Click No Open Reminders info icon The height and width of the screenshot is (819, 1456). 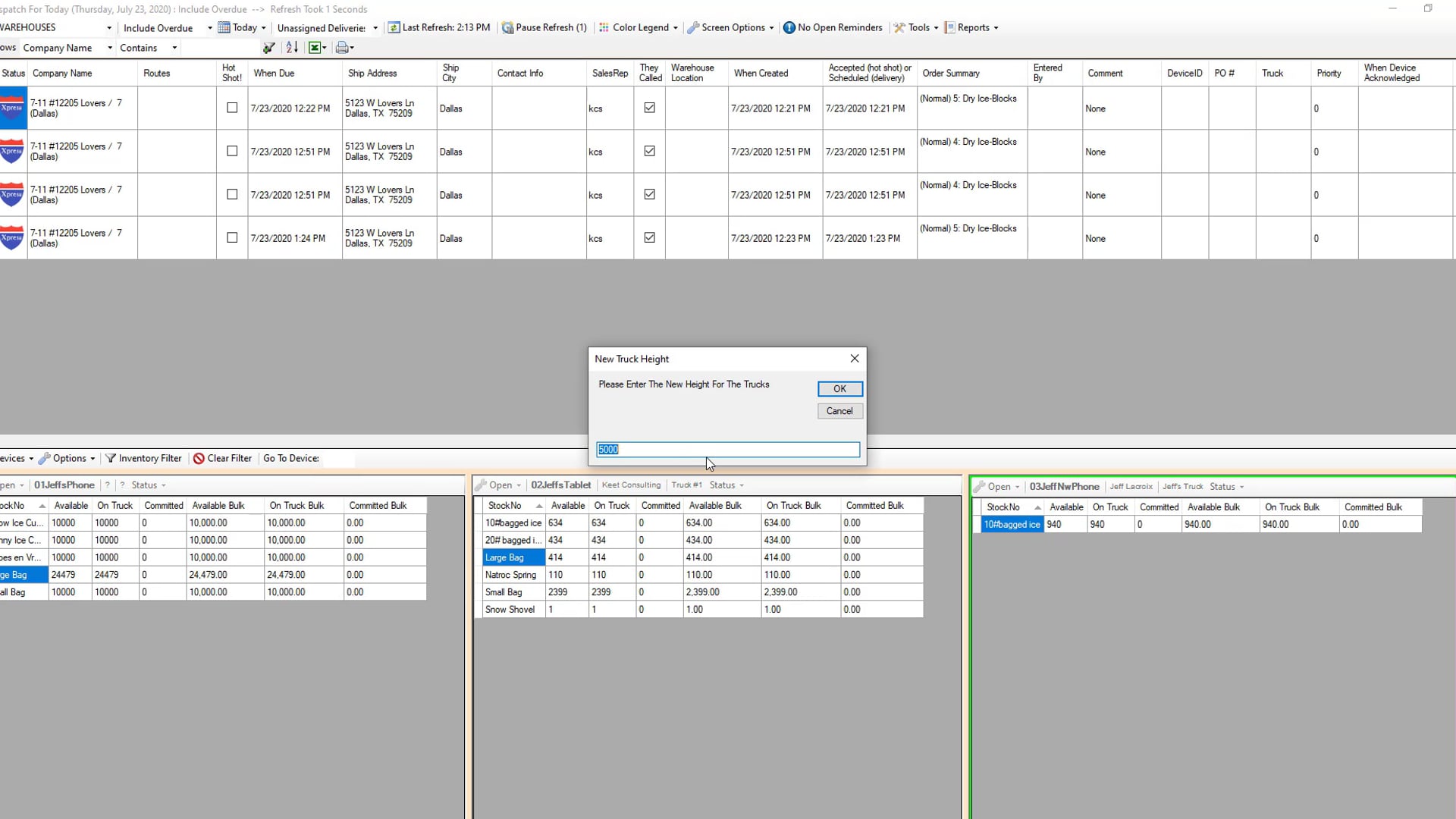tap(789, 28)
